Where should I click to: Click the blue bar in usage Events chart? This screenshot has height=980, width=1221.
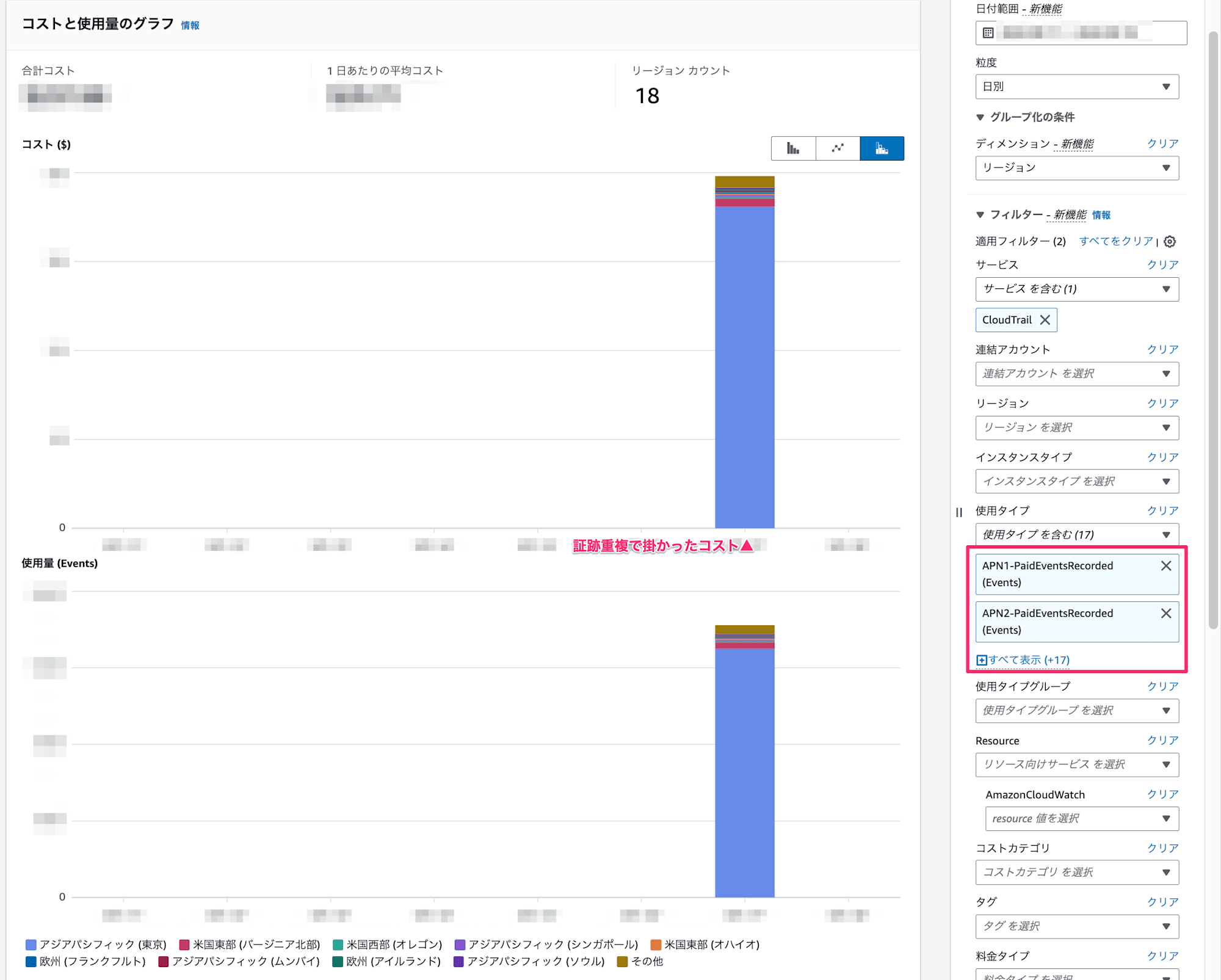[745, 773]
